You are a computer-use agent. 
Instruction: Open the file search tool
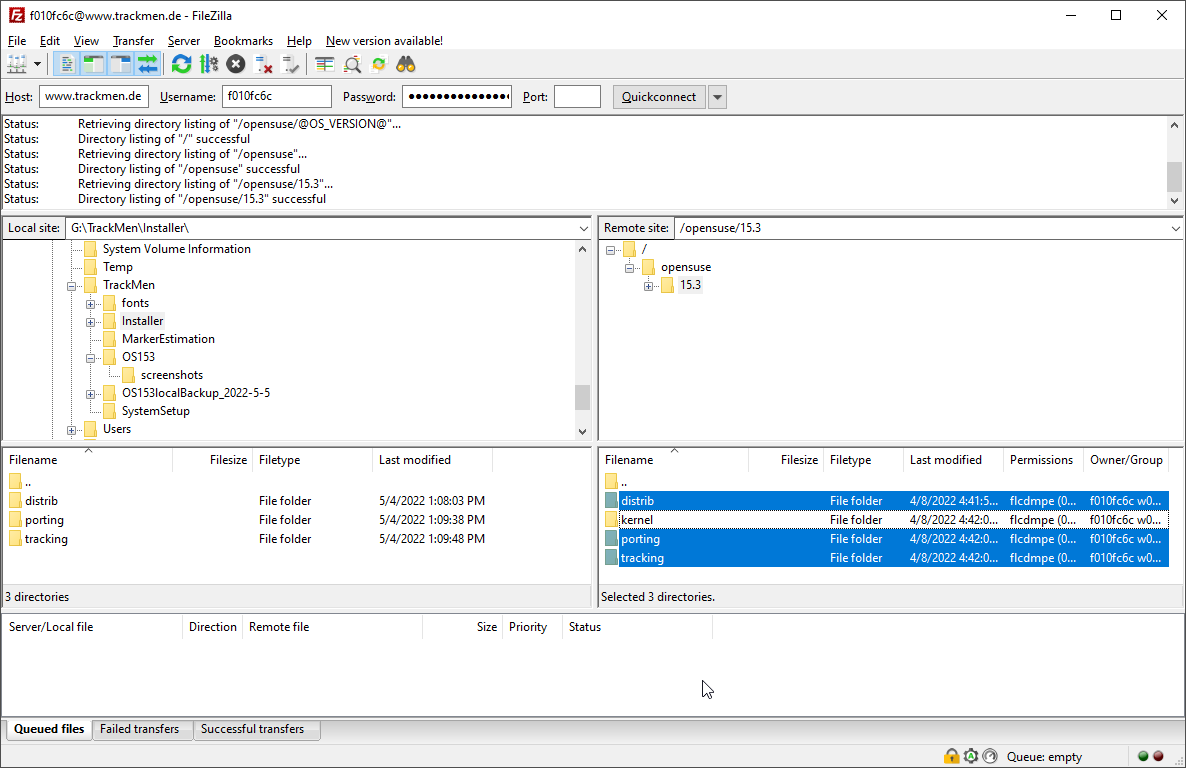click(x=406, y=62)
